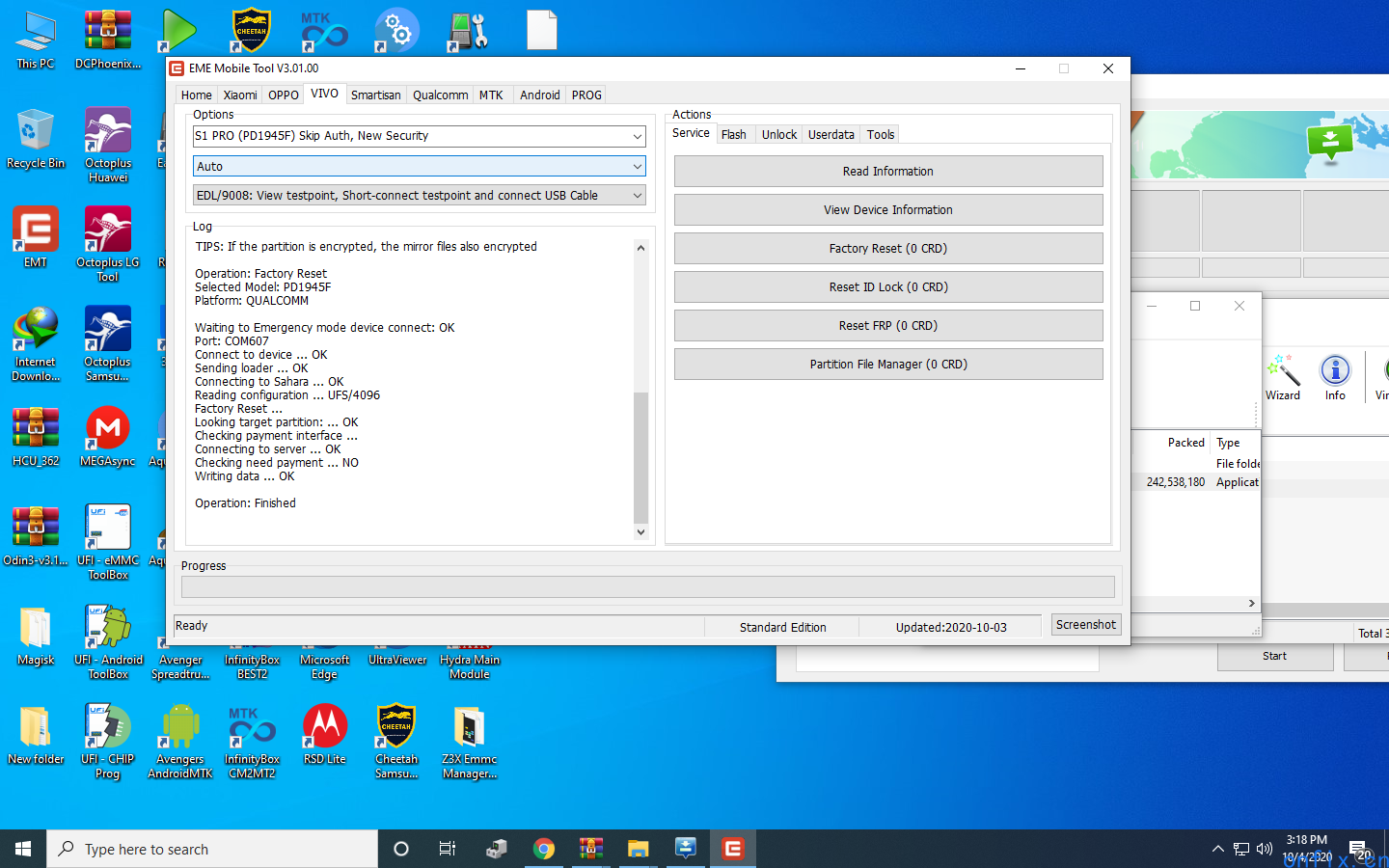Click the taskbar search box
Viewport: 1389px width, 868px height.
point(212,849)
